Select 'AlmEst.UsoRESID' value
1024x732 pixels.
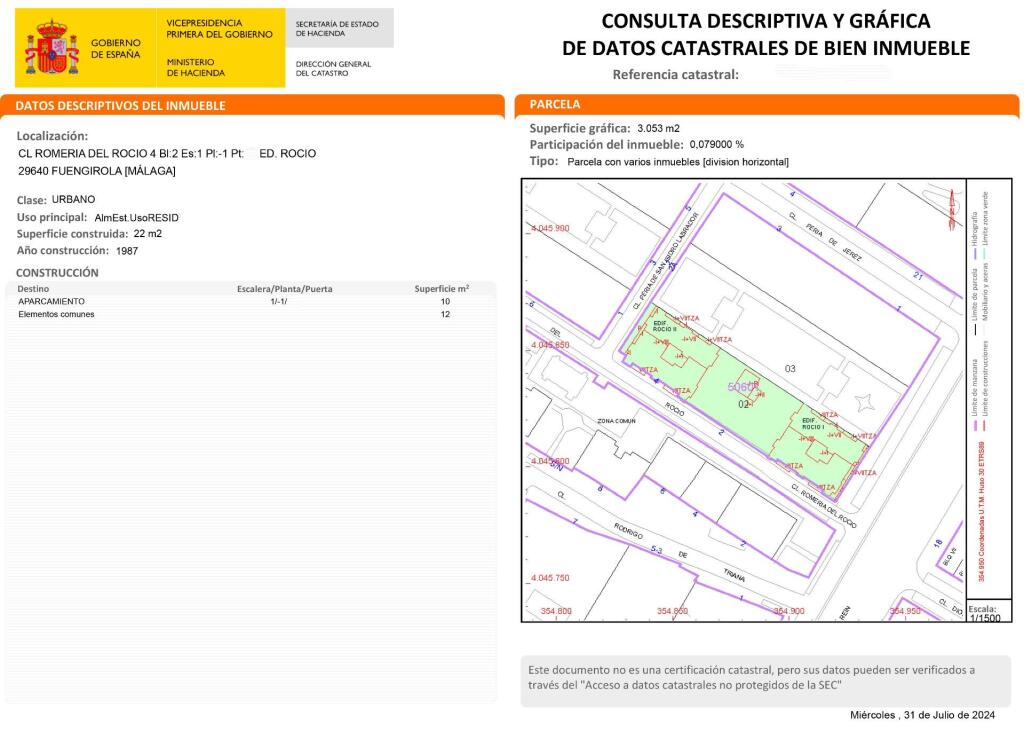pyautogui.click(x=136, y=217)
